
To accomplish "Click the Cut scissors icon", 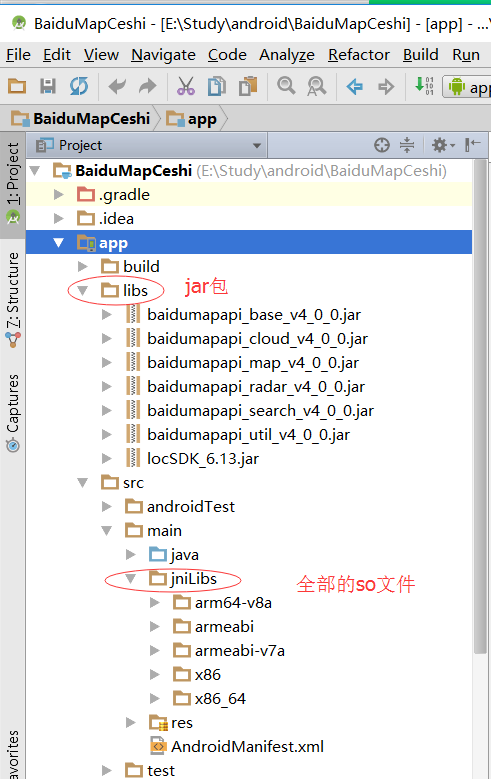I will pyautogui.click(x=186, y=86).
